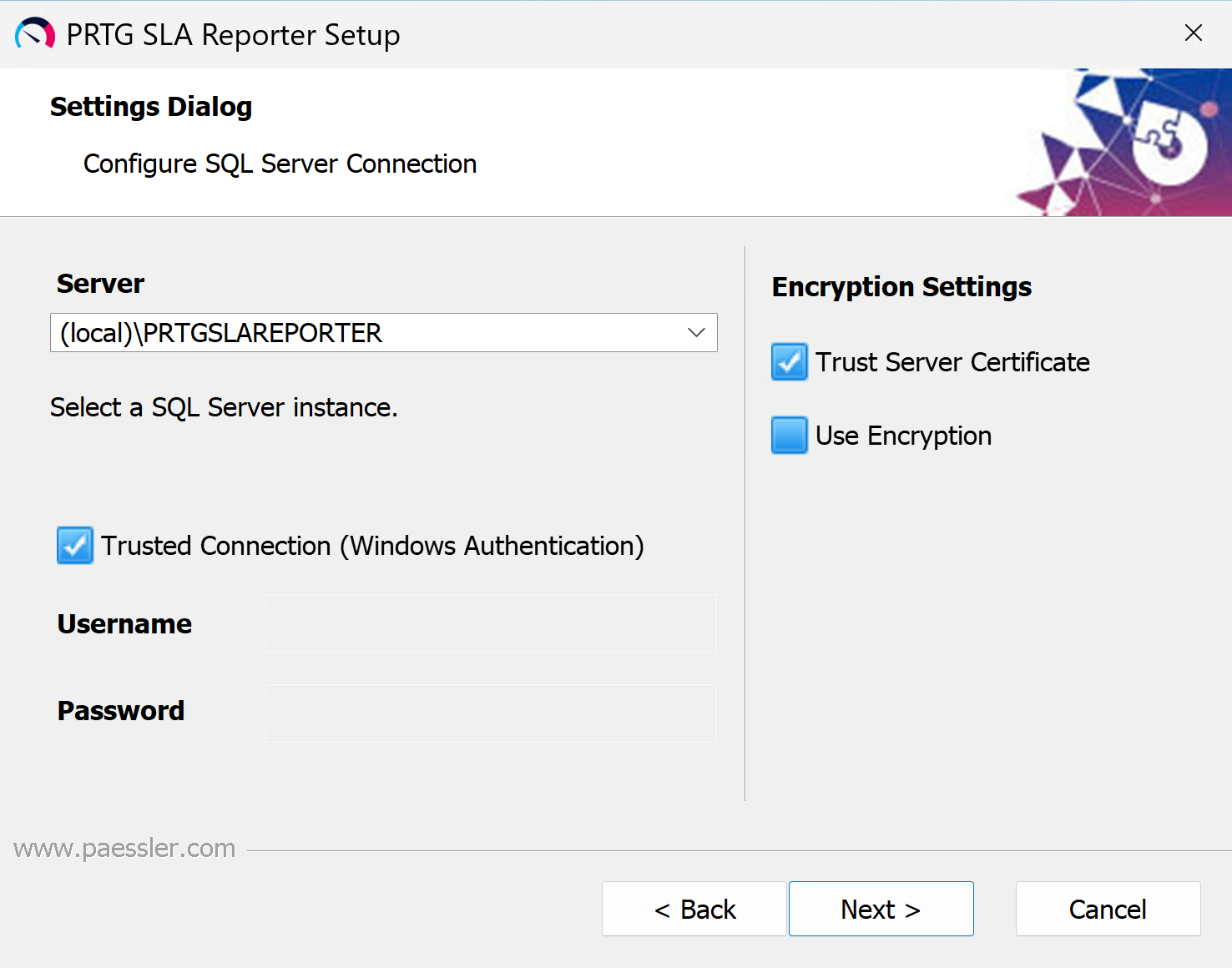Click into the Password field

(x=491, y=713)
